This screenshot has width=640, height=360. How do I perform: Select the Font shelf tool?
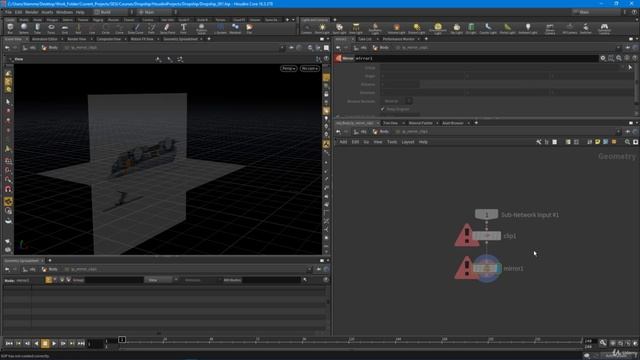click(x=183, y=28)
